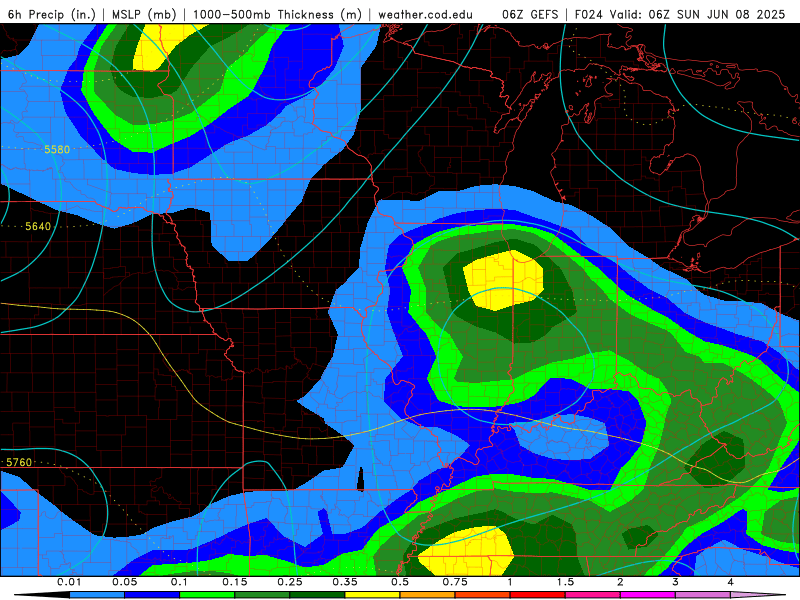Click the '6h Precip (in.)' header text

point(52,15)
